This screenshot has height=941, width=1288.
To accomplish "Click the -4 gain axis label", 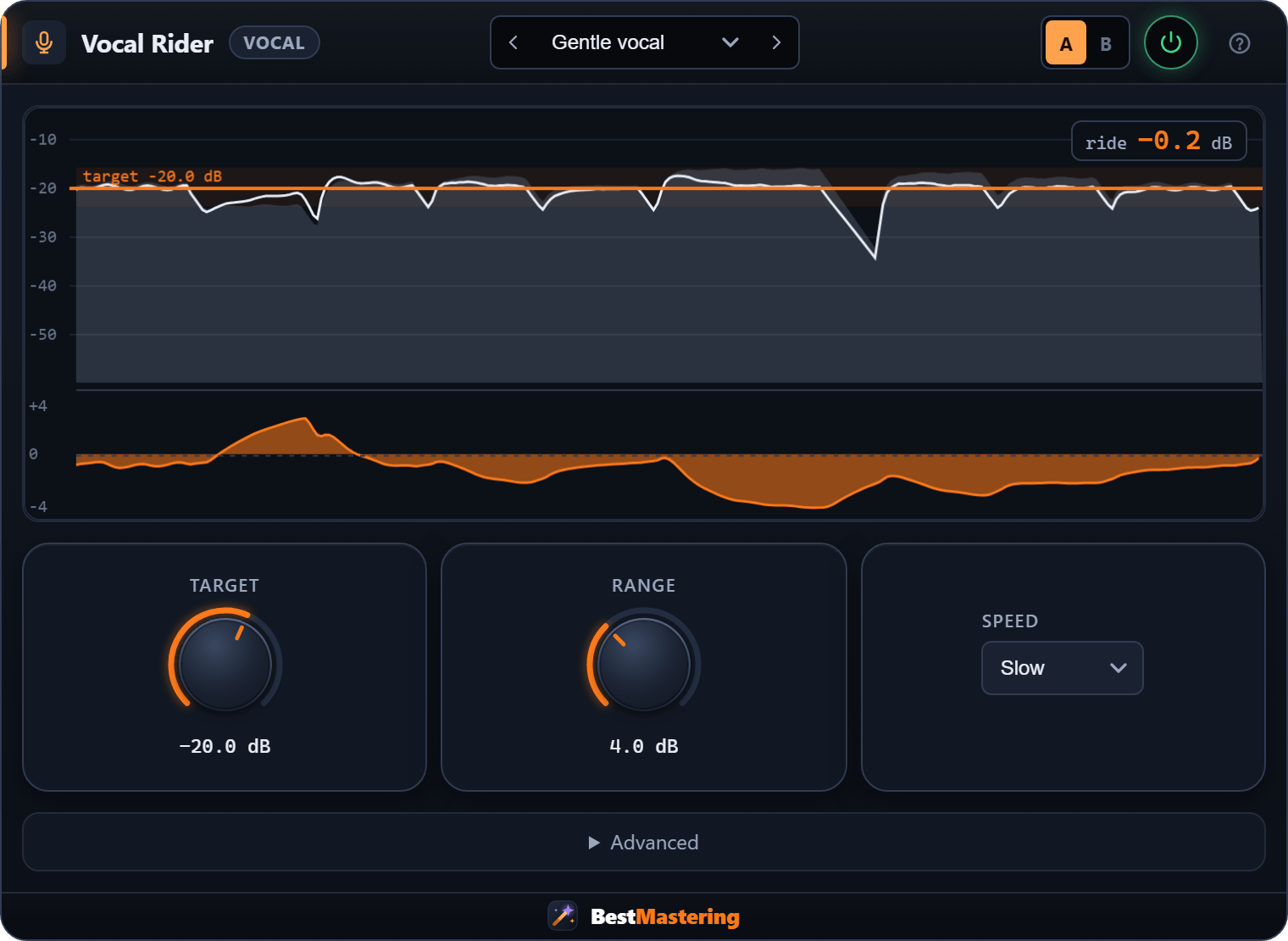I will click(38, 507).
